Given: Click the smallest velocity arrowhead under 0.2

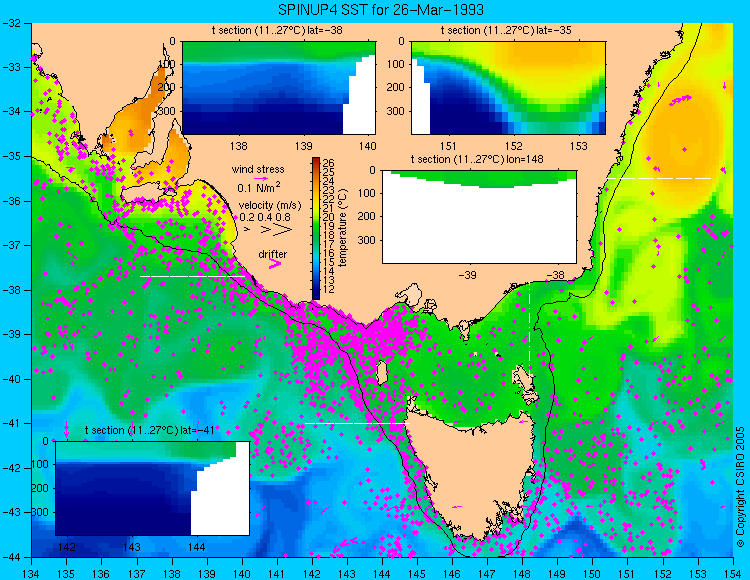Looking at the screenshot, I should [247, 230].
